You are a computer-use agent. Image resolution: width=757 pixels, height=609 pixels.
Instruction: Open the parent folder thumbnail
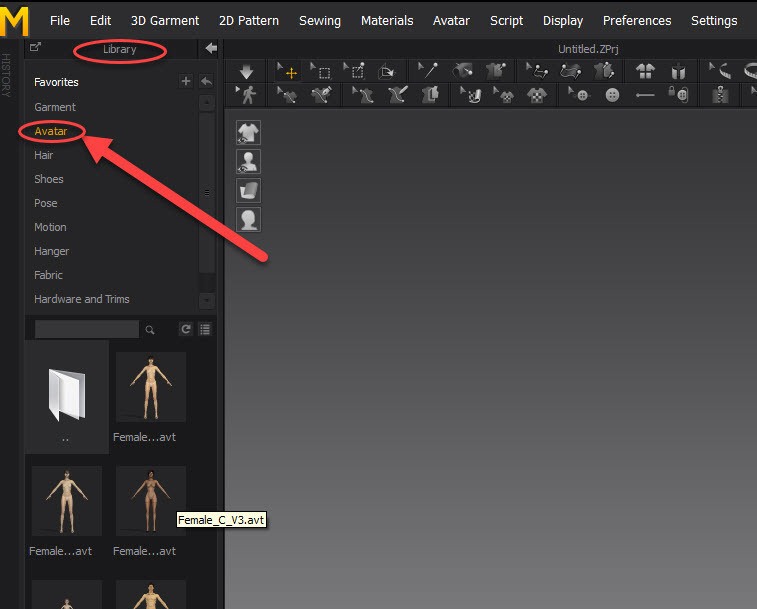(x=67, y=396)
